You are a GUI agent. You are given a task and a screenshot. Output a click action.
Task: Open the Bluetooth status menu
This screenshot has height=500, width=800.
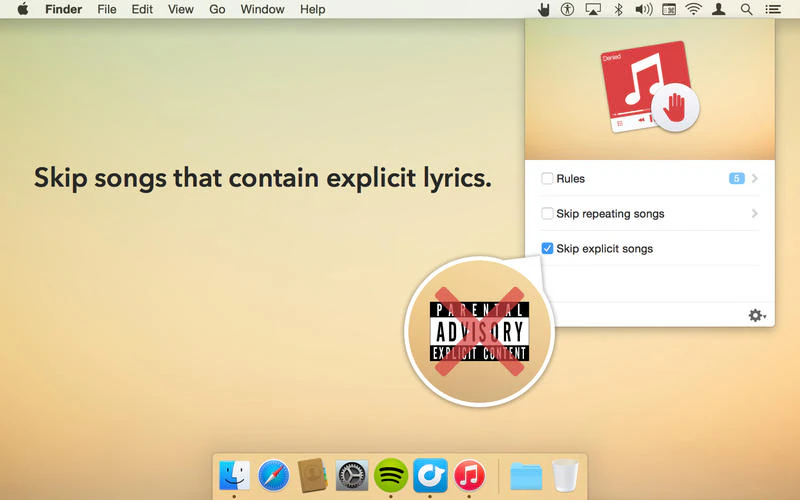[618, 9]
